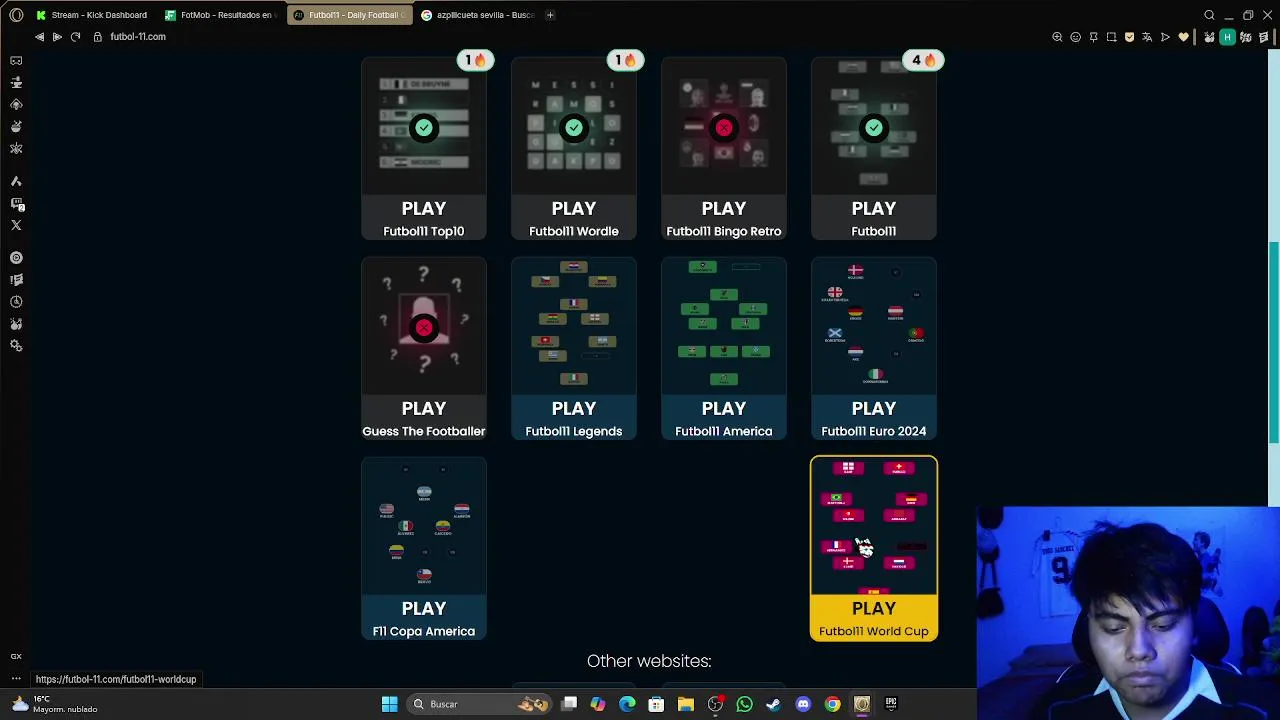This screenshot has height=720, width=1280.
Task: Open the GX settings icon at sidebar bottom
Action: 16,656
